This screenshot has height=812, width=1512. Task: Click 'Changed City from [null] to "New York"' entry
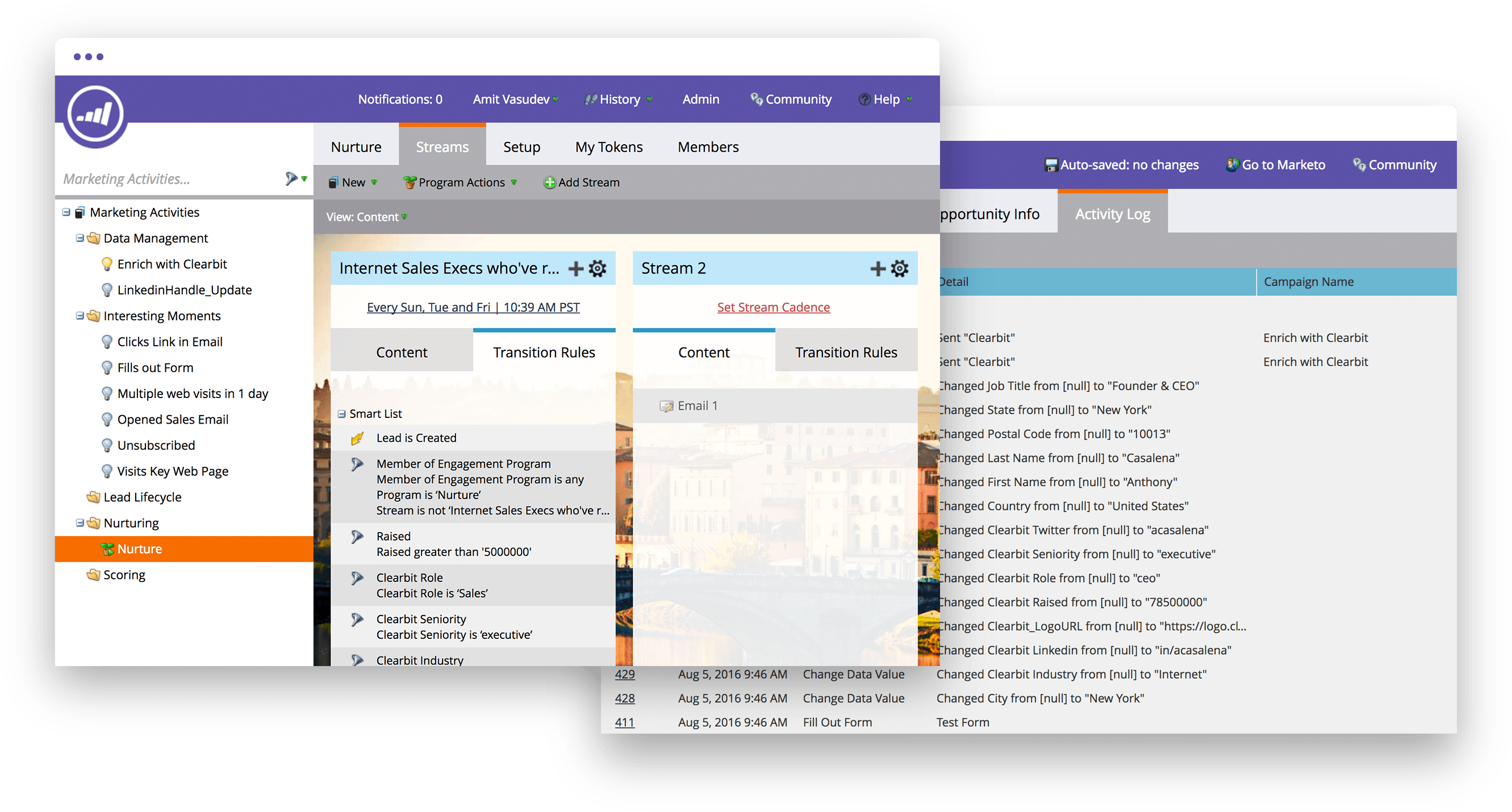(1040, 699)
